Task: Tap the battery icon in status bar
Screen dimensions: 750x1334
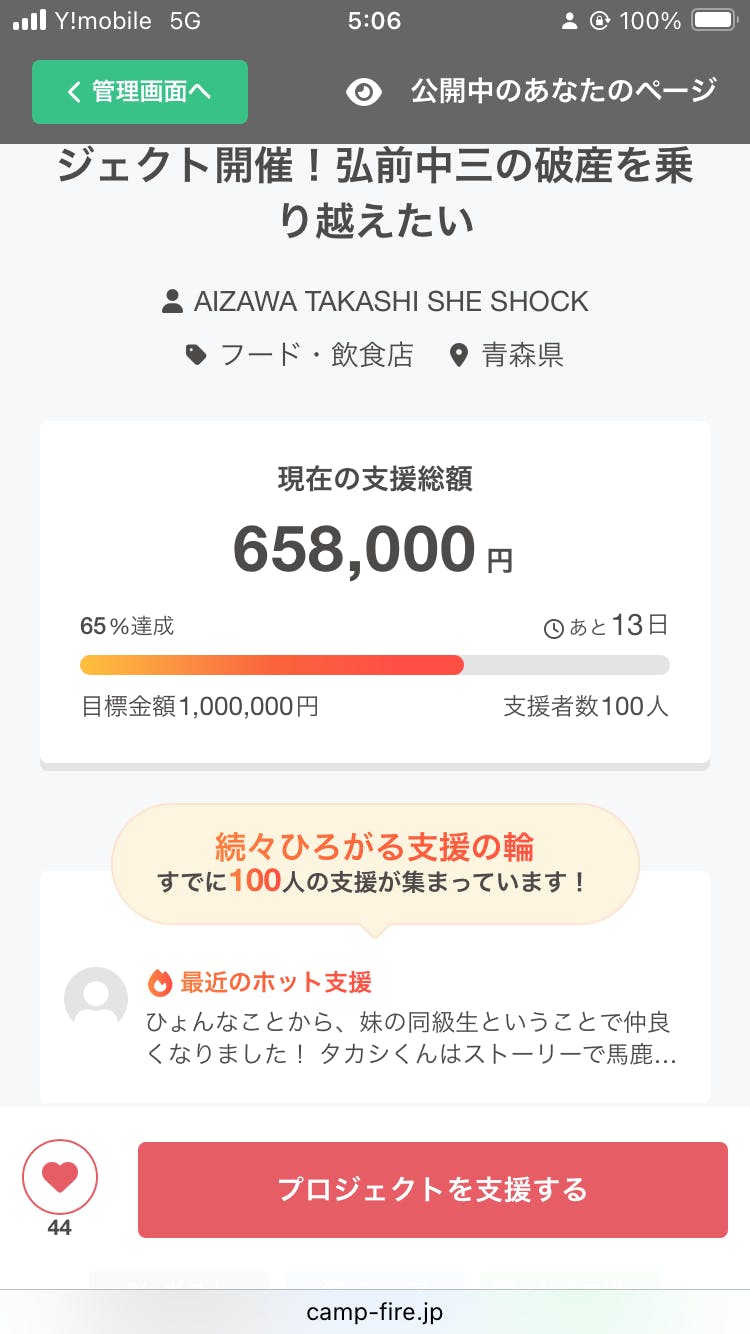Action: pos(715,21)
